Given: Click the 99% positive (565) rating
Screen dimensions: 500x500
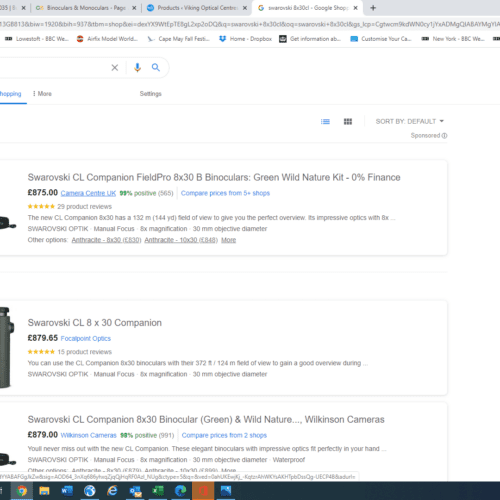Looking at the screenshot, I should [146, 193].
